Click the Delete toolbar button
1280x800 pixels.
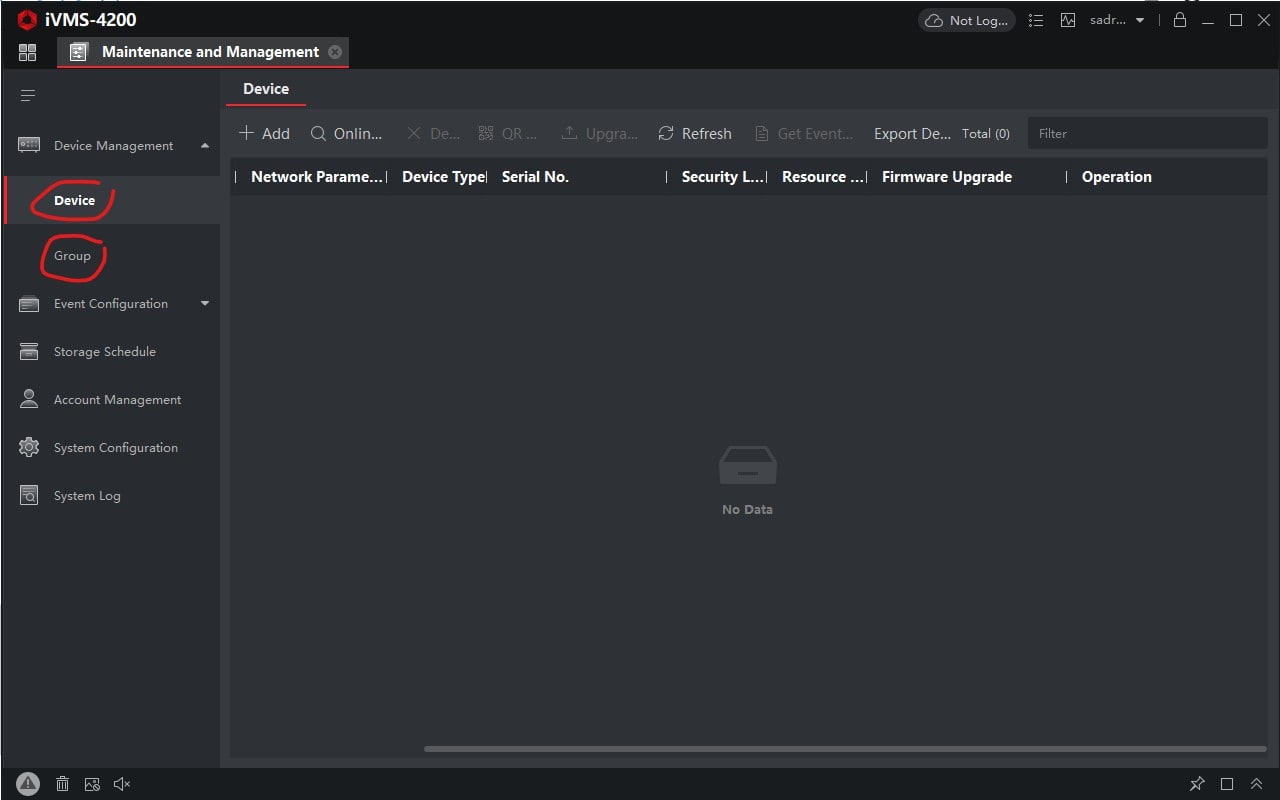coord(433,134)
